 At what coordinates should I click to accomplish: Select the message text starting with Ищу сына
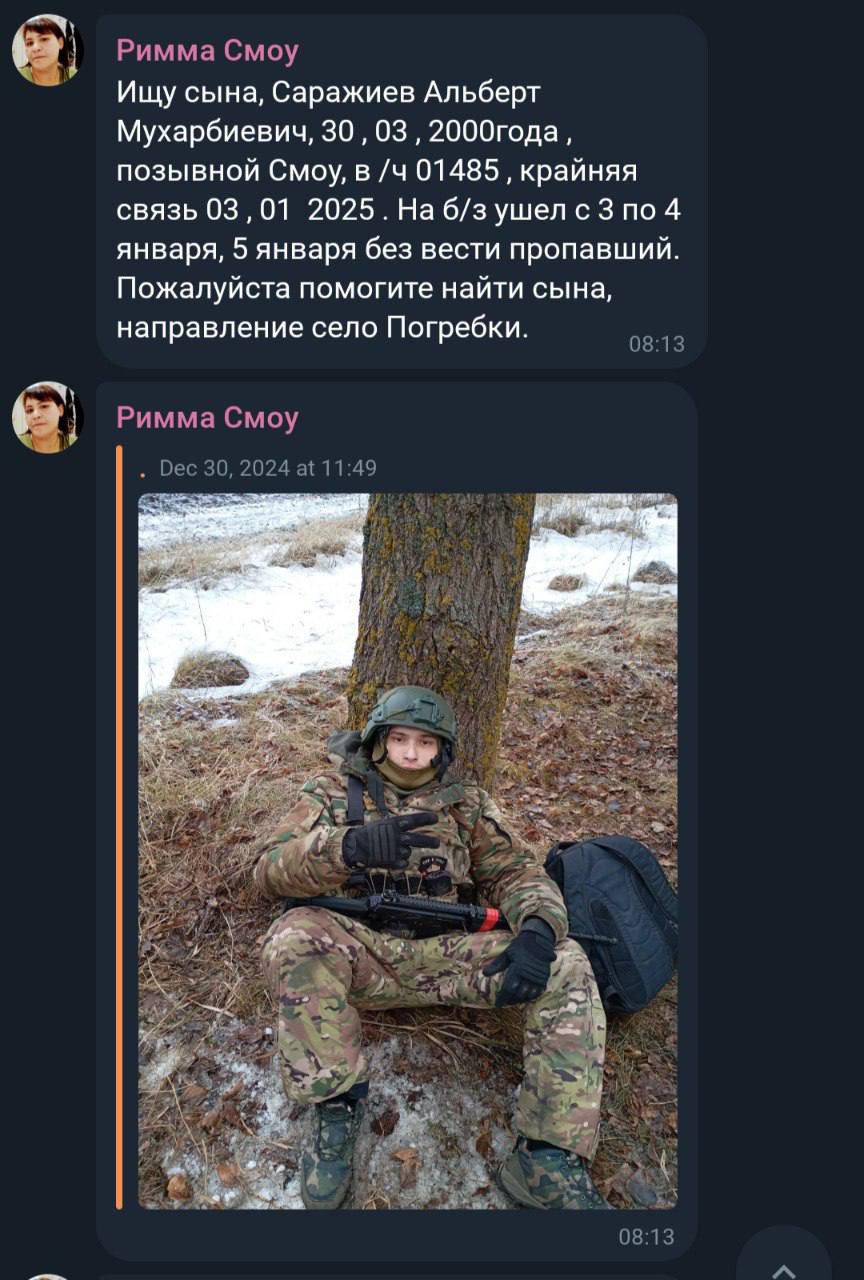point(399,209)
